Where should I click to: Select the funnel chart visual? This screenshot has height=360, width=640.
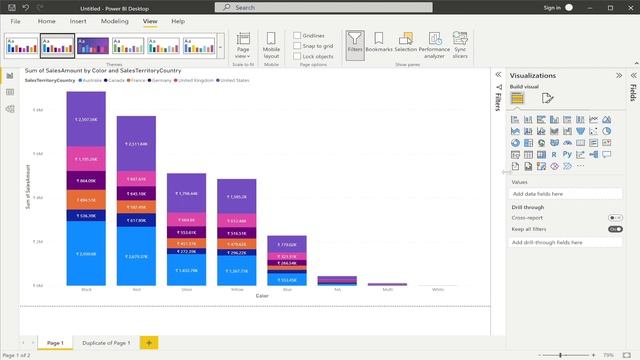pos(580,131)
